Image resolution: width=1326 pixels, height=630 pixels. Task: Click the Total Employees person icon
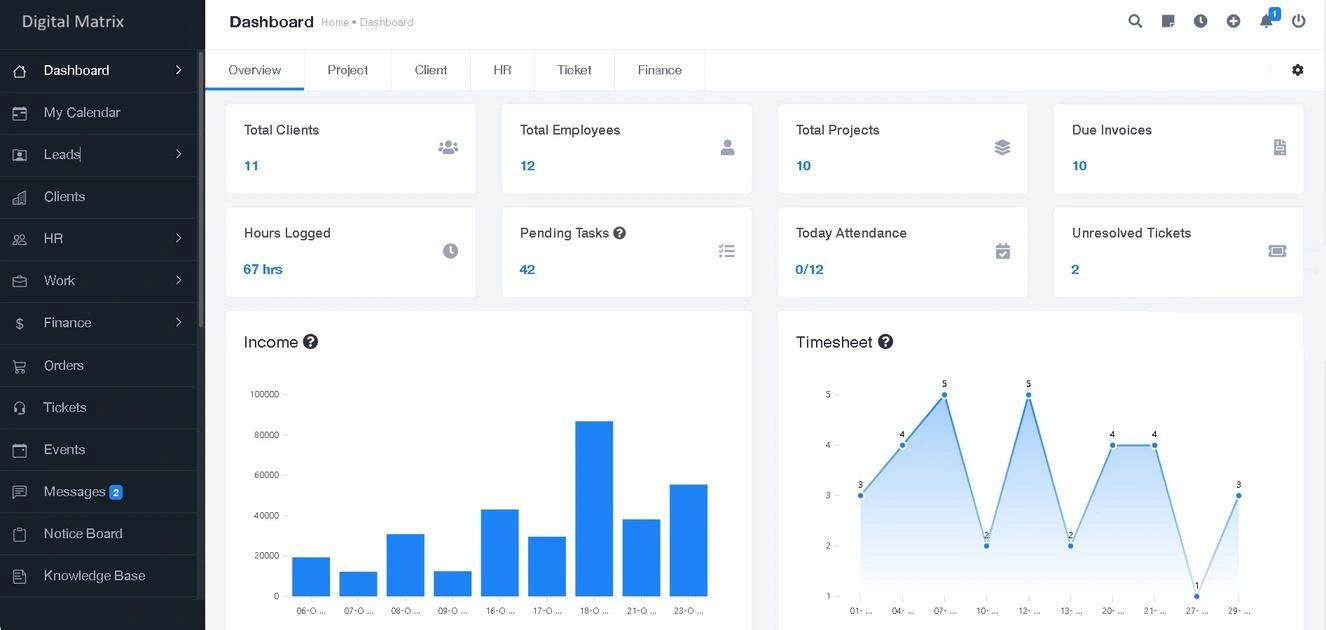[727, 148]
